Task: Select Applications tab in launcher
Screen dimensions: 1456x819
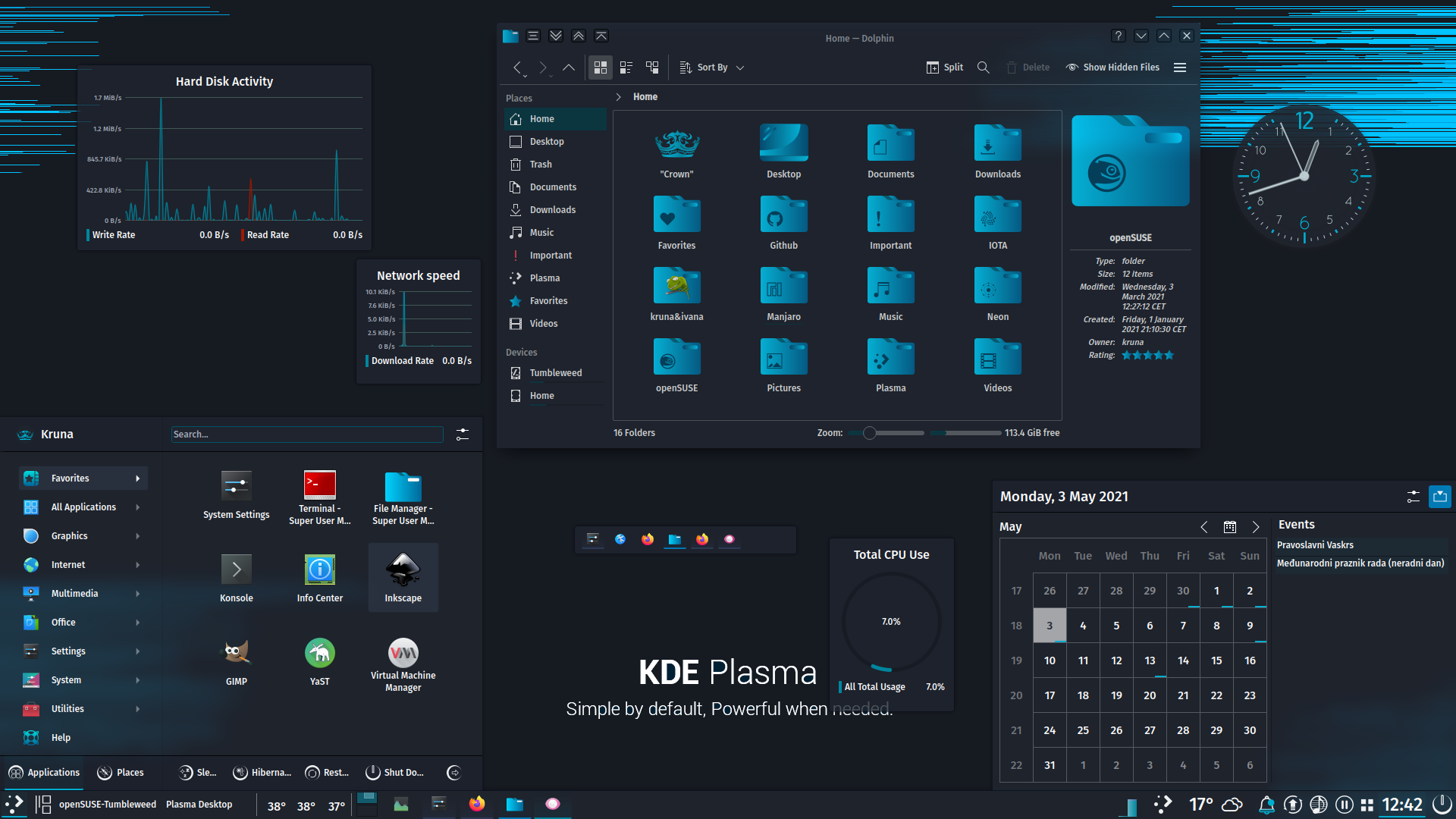Action: pos(44,773)
